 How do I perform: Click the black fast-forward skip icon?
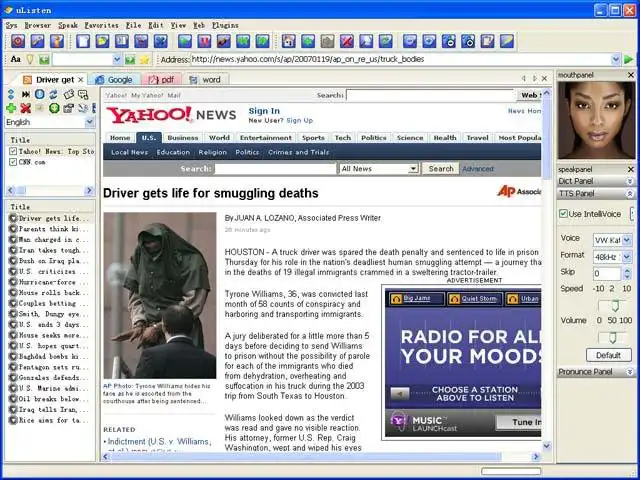(x=26, y=94)
